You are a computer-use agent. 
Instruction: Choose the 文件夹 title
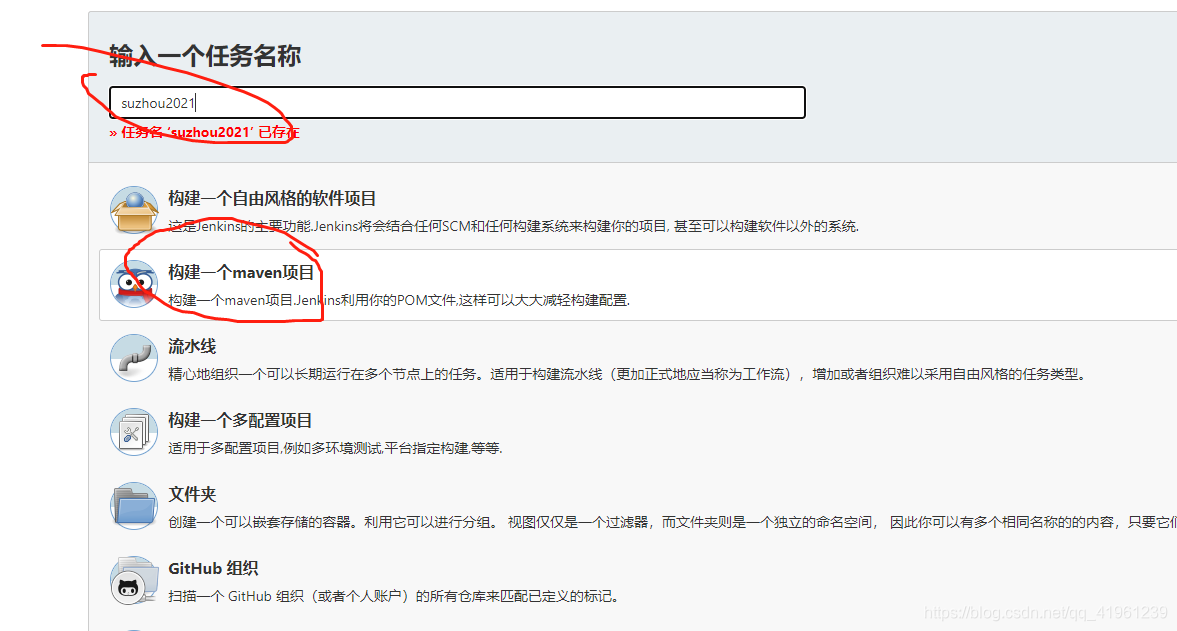[192, 494]
